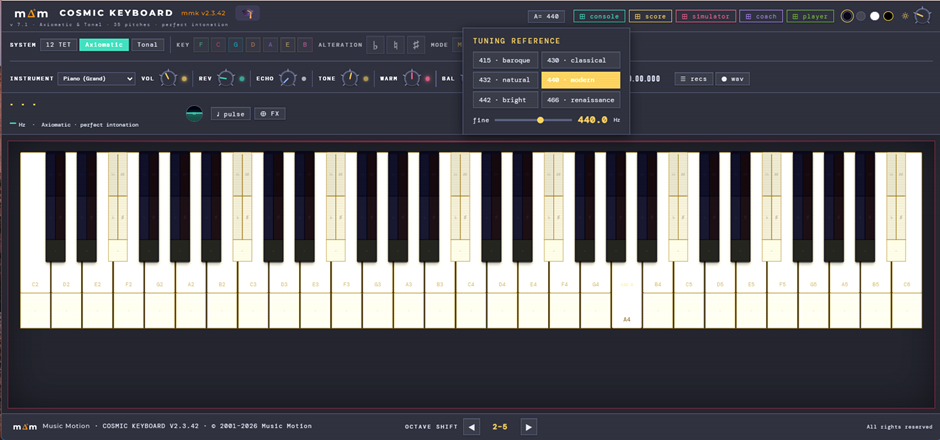Click the white key labeled C6
This screenshot has width=940, height=440.
[907, 294]
